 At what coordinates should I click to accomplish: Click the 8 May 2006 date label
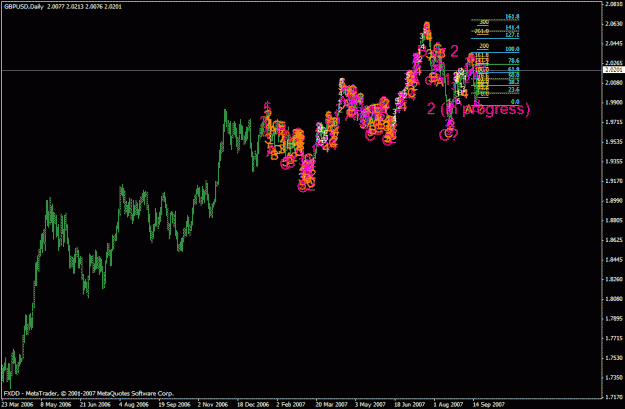[56, 404]
